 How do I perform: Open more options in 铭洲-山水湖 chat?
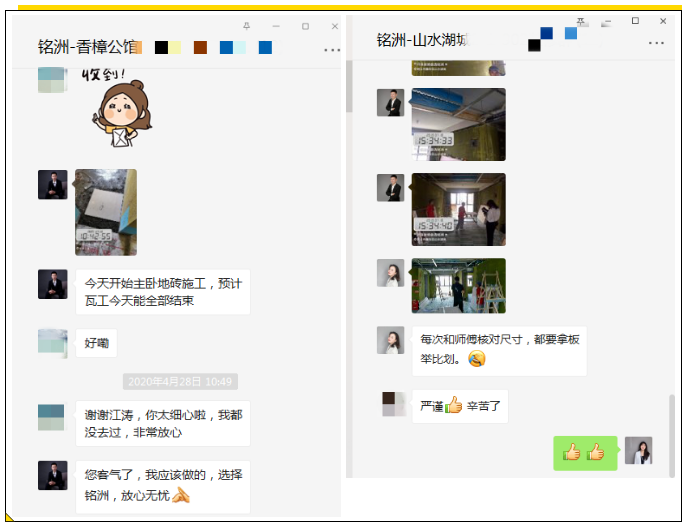point(656,43)
